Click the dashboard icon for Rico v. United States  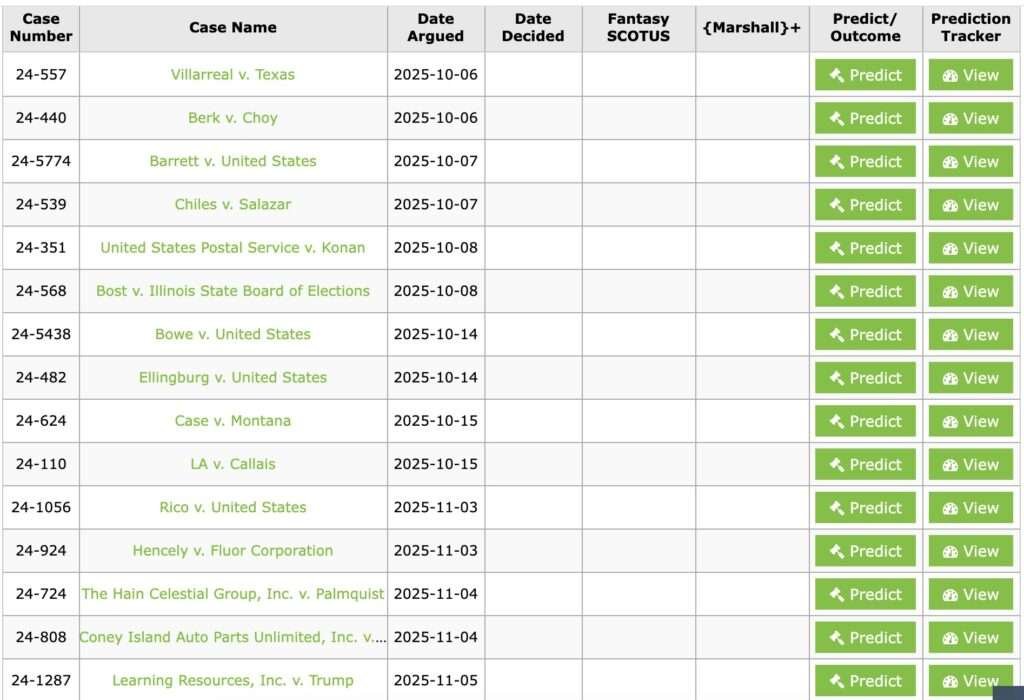[950, 508]
